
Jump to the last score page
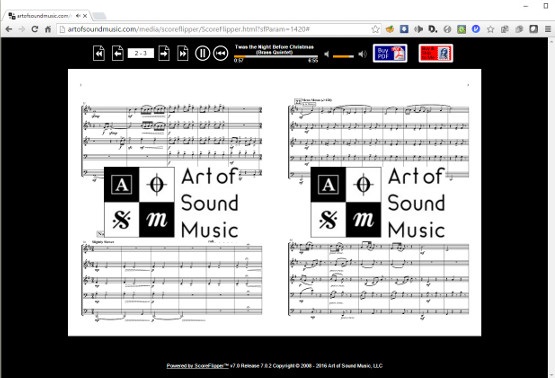tap(183, 53)
